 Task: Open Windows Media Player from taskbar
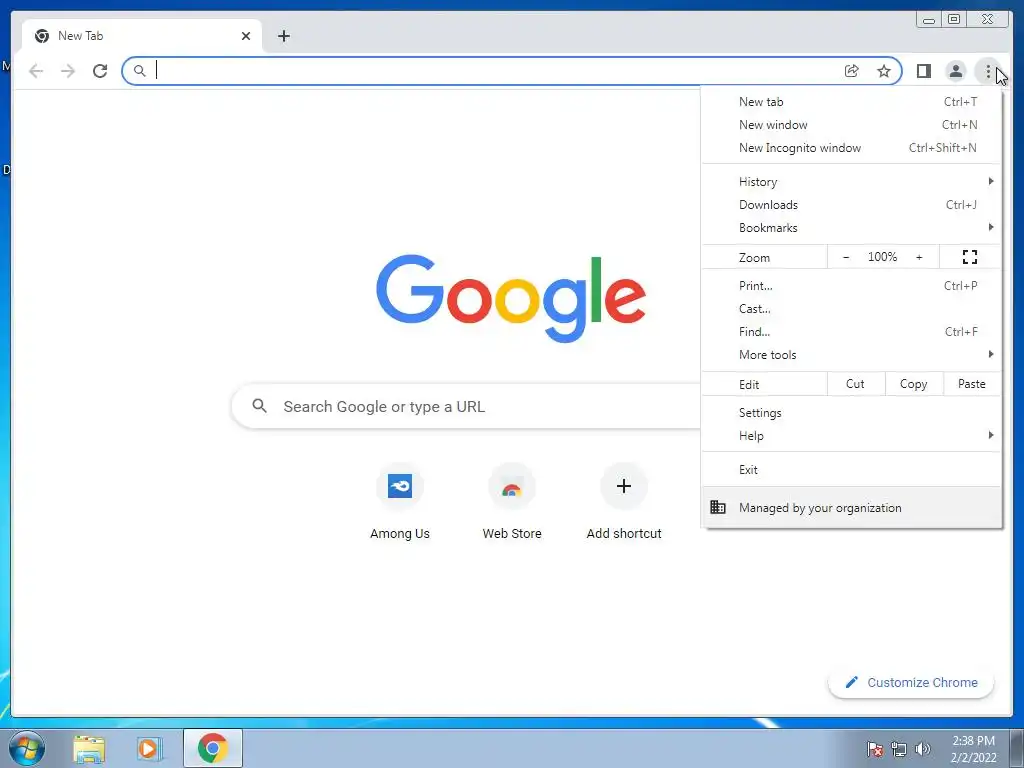(149, 749)
